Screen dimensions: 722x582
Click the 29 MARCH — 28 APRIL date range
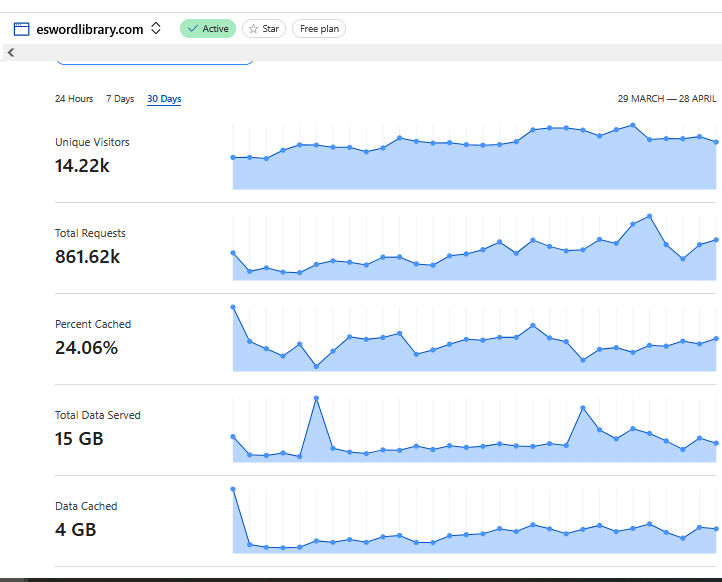click(x=667, y=99)
